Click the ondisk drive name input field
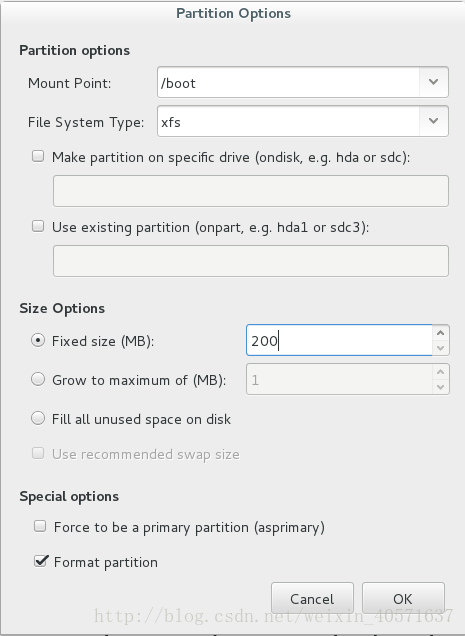The image size is (465, 636). (x=251, y=191)
